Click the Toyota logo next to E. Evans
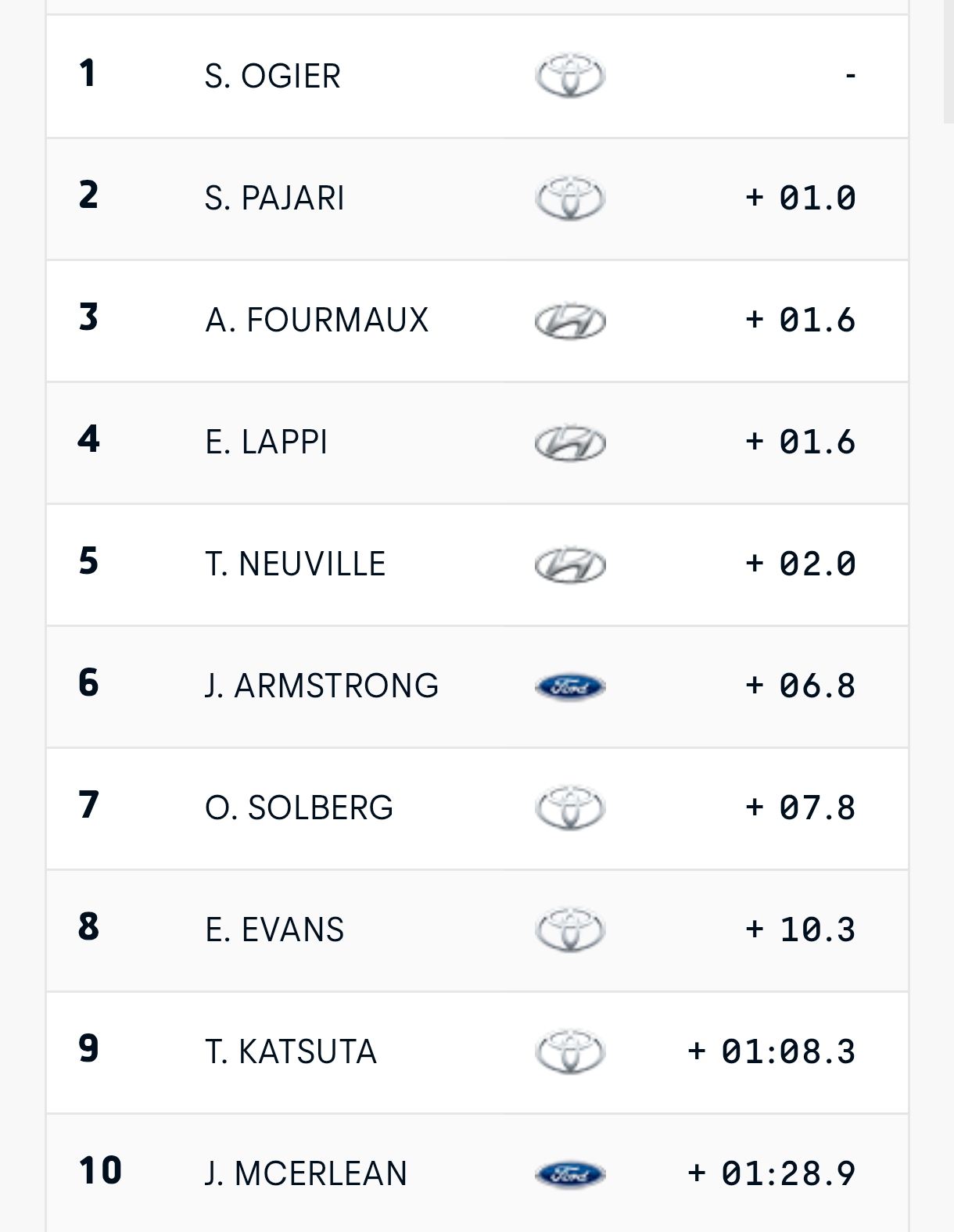954x1232 pixels. click(x=570, y=929)
